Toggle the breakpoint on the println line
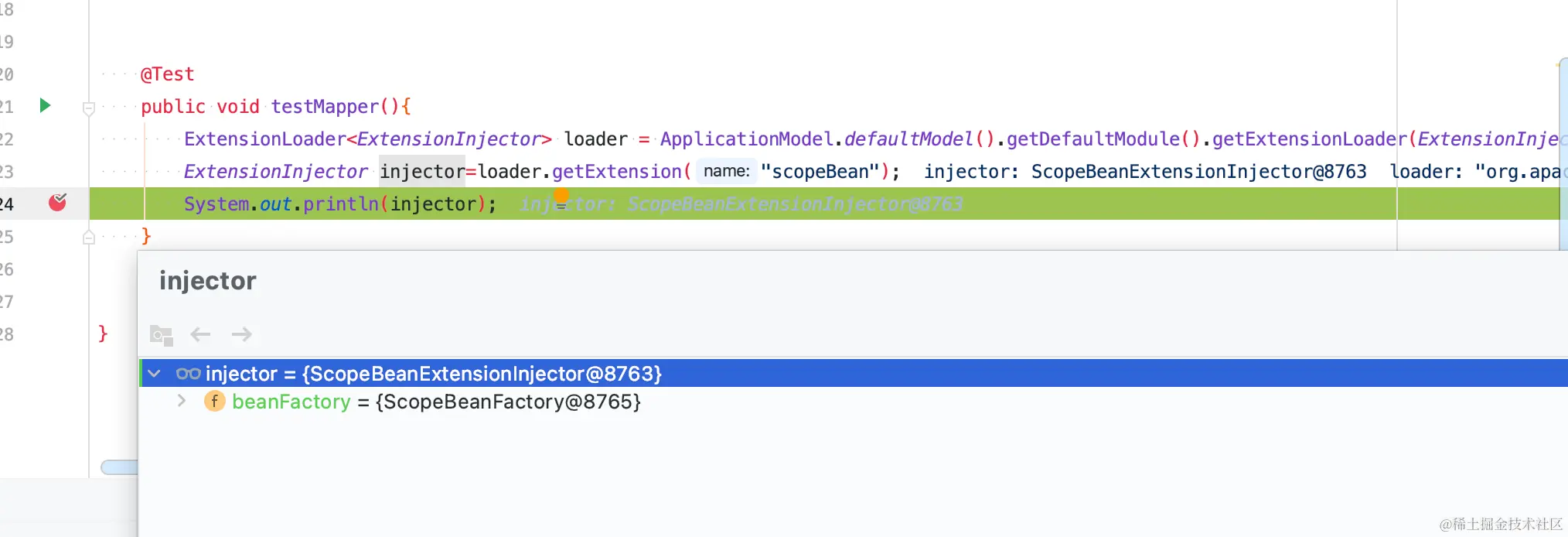 pos(57,203)
